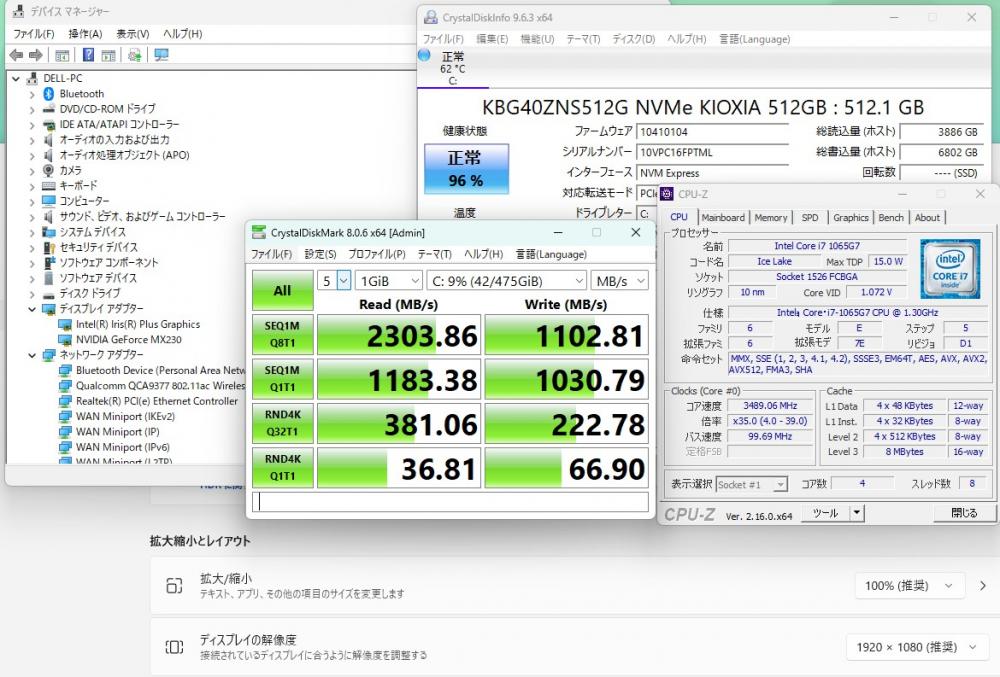Select NVIDIA GeForce MX230 in the device tree
The width and height of the screenshot is (1000, 677).
click(128, 340)
